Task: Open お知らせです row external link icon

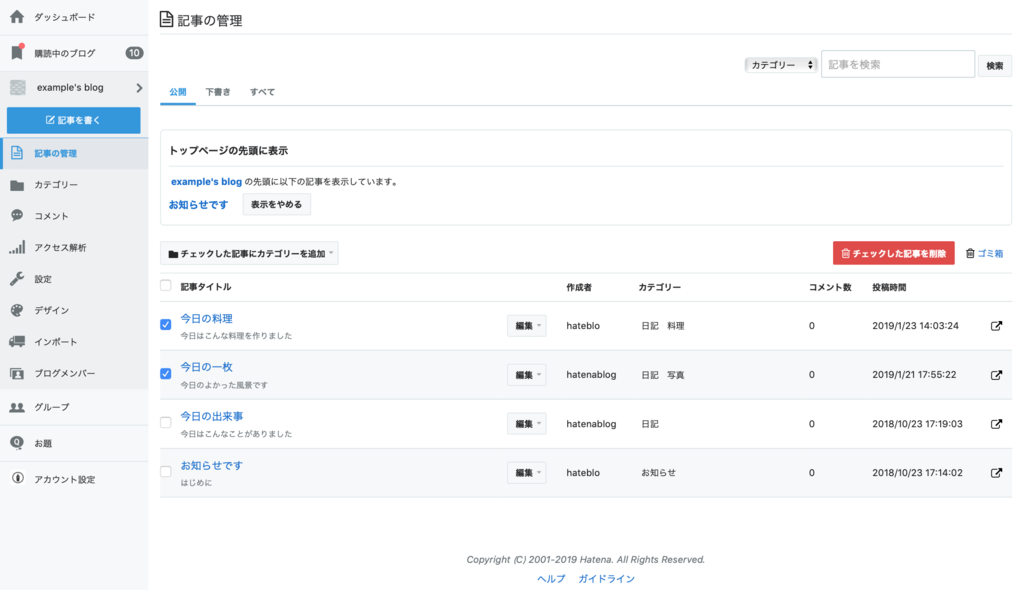Action: 996,472
